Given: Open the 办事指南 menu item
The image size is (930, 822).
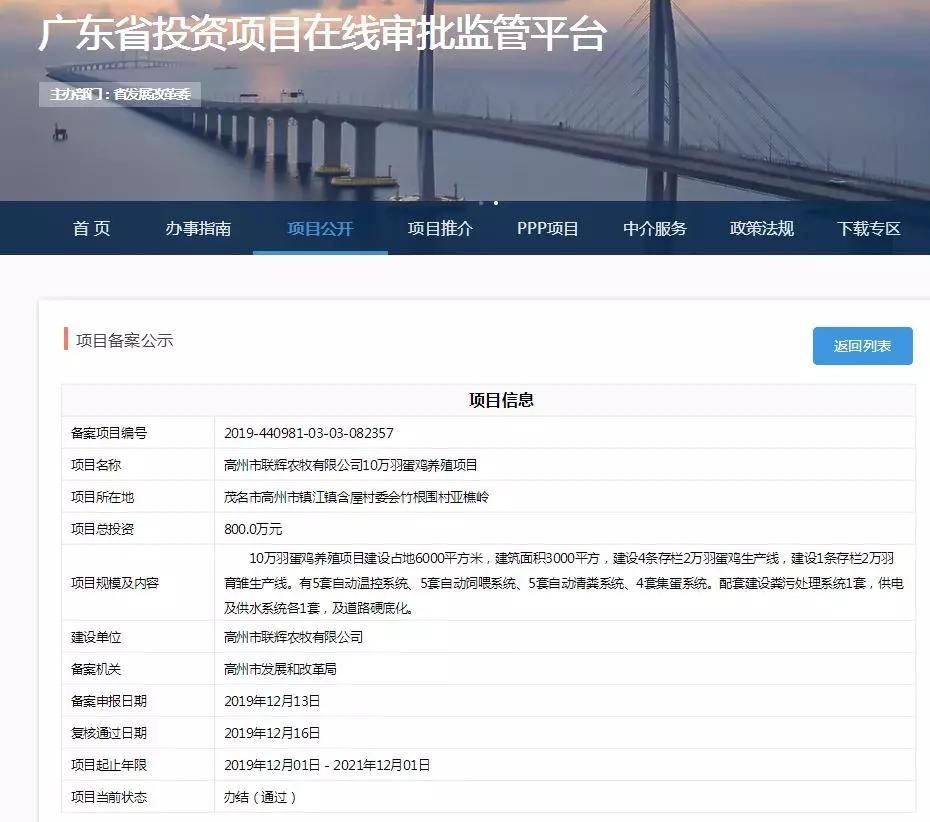Looking at the screenshot, I should tap(198, 228).
